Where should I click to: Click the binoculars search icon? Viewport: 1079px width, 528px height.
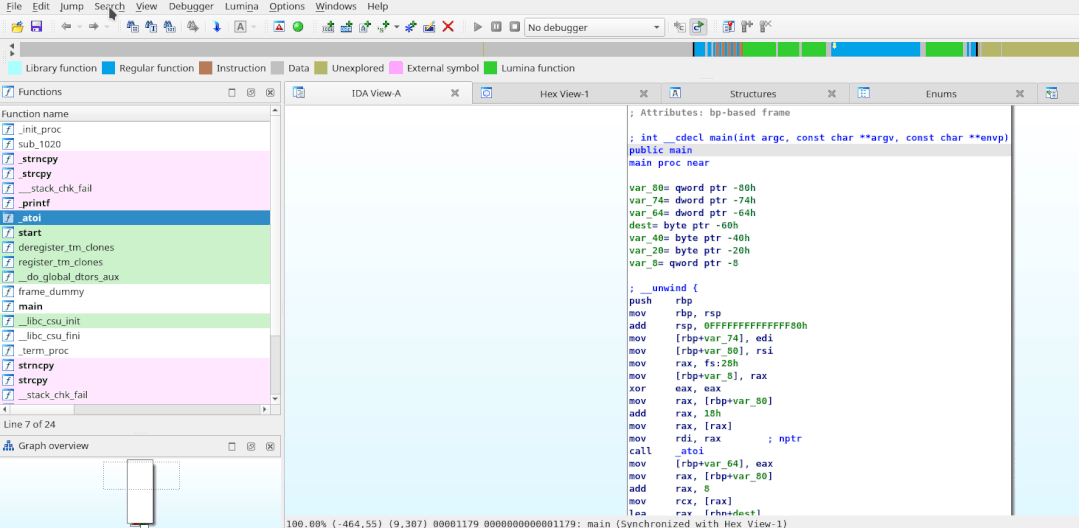click(133, 26)
